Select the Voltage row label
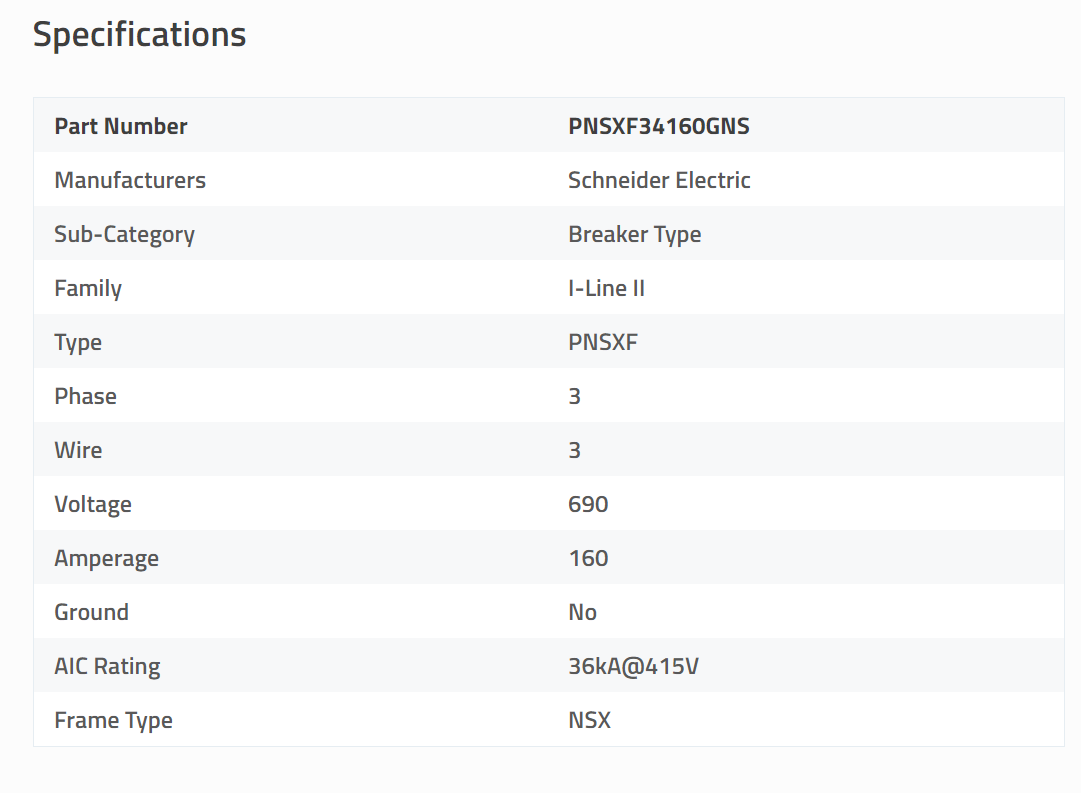 [93, 504]
